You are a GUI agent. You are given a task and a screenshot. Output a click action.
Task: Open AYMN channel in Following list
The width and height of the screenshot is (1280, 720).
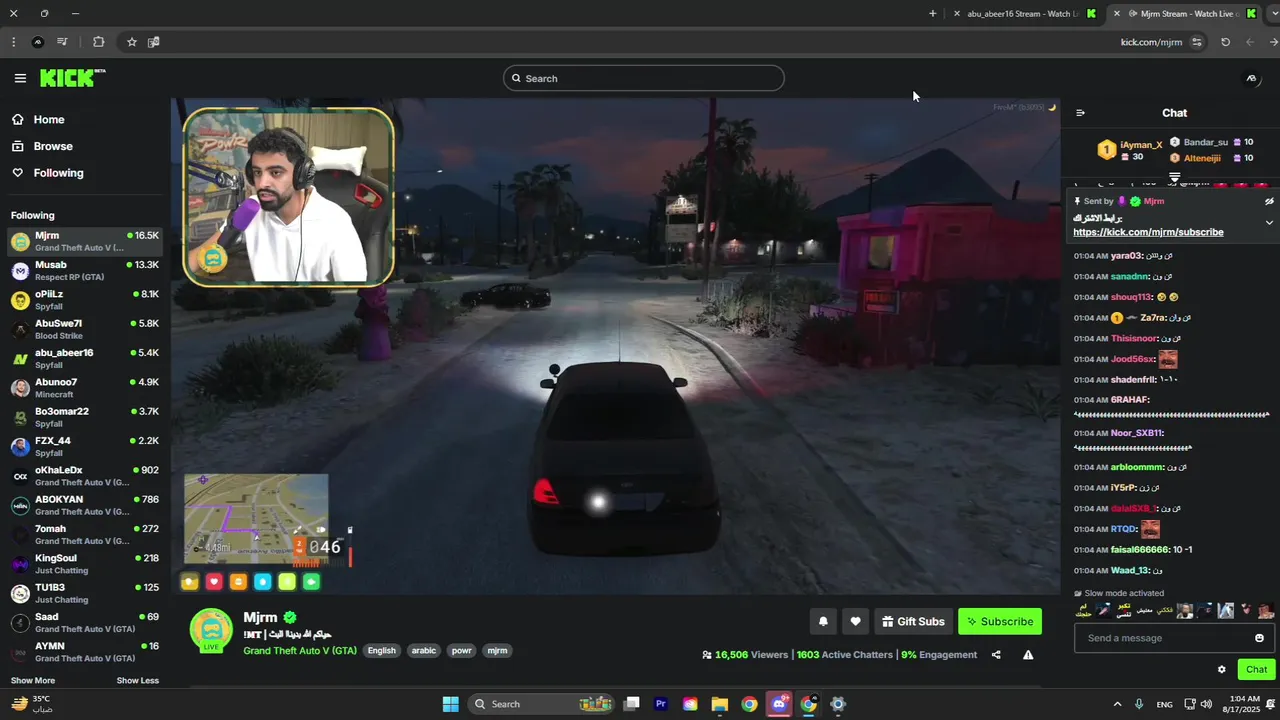85,652
